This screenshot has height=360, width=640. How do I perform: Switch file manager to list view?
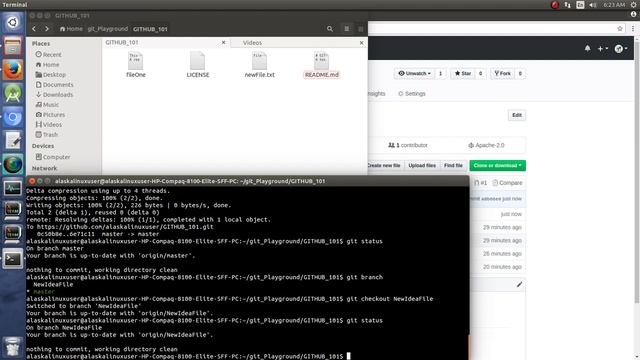pos(347,29)
